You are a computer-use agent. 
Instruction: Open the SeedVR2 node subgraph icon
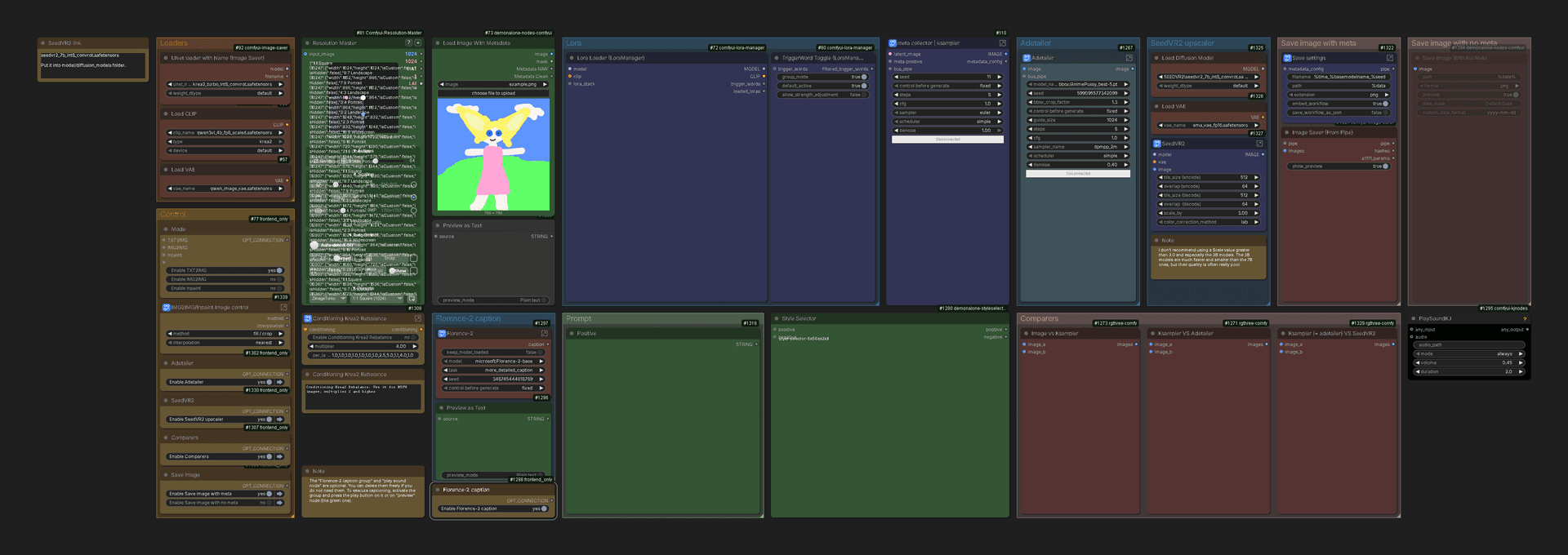(x=1259, y=144)
